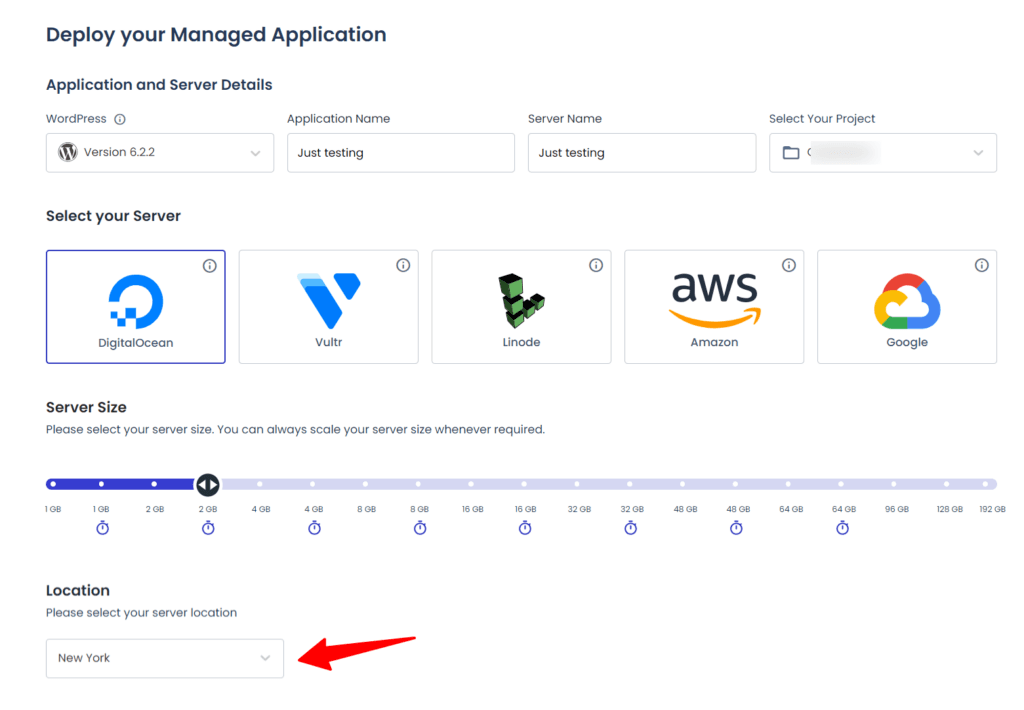Screen dimensions: 1024x710
Task: Click the Application Name text field
Action: pyautogui.click(x=400, y=152)
